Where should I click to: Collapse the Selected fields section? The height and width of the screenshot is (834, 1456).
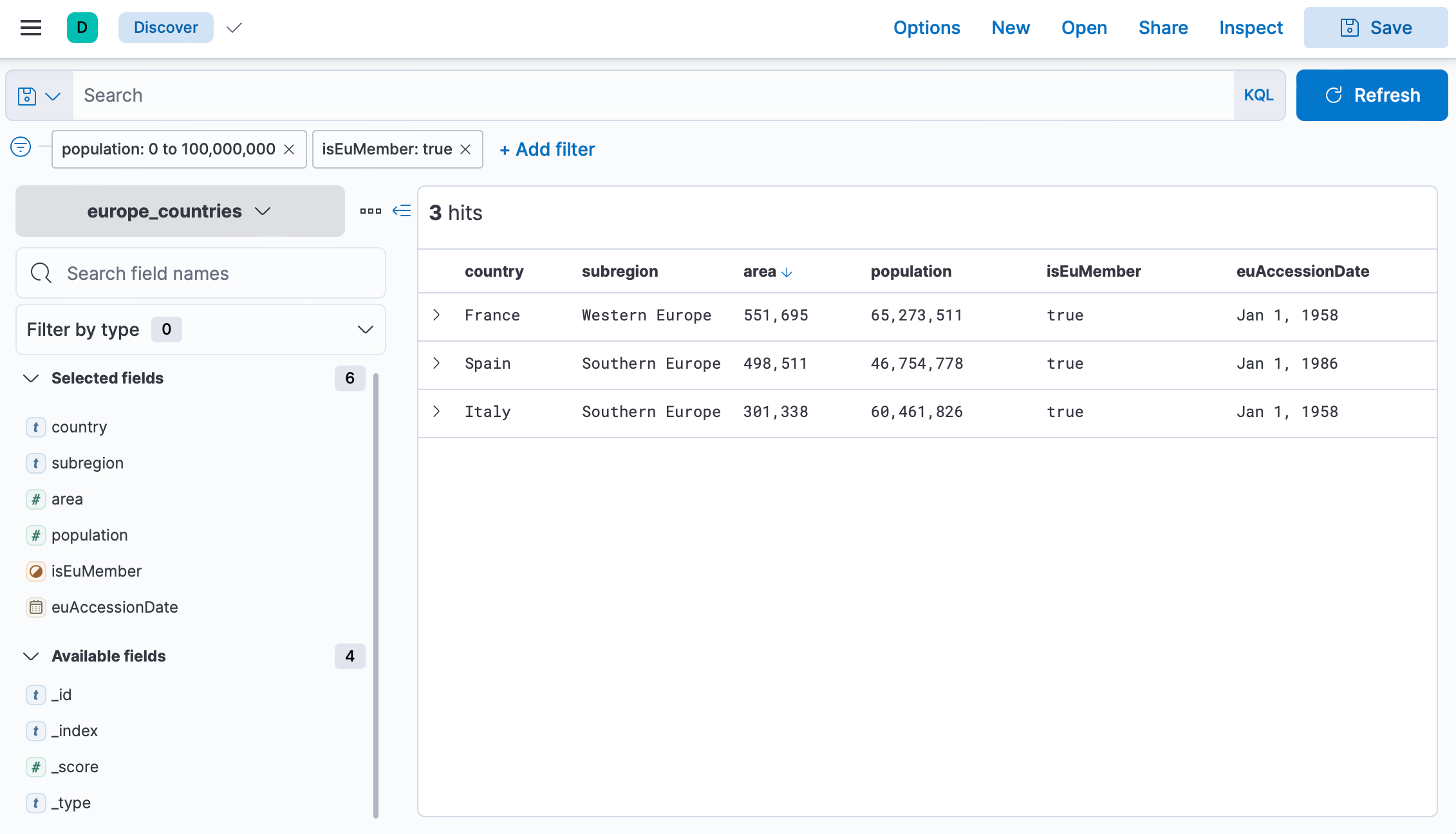31,378
